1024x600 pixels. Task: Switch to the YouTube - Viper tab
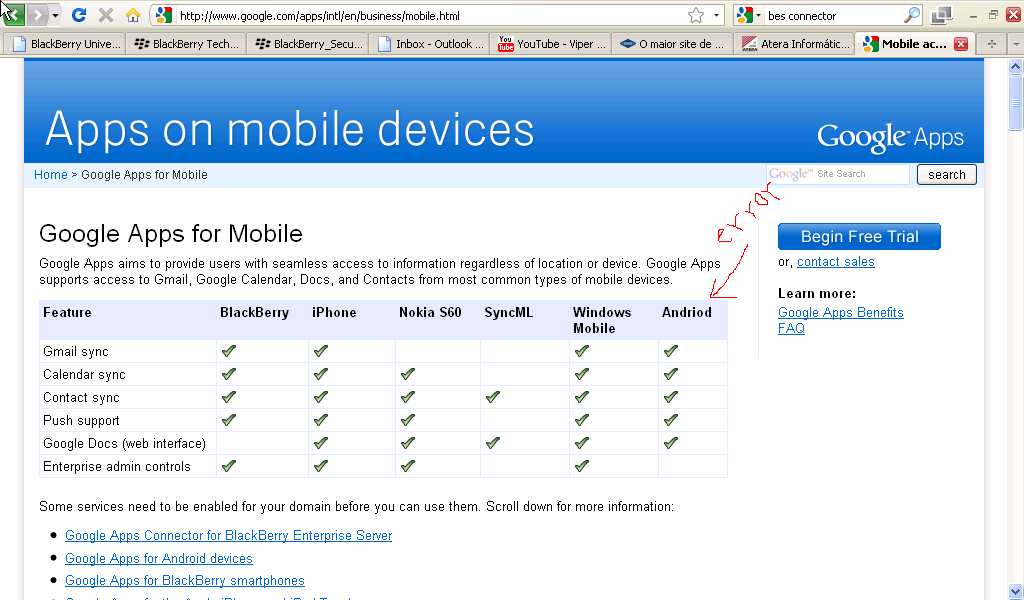(550, 44)
